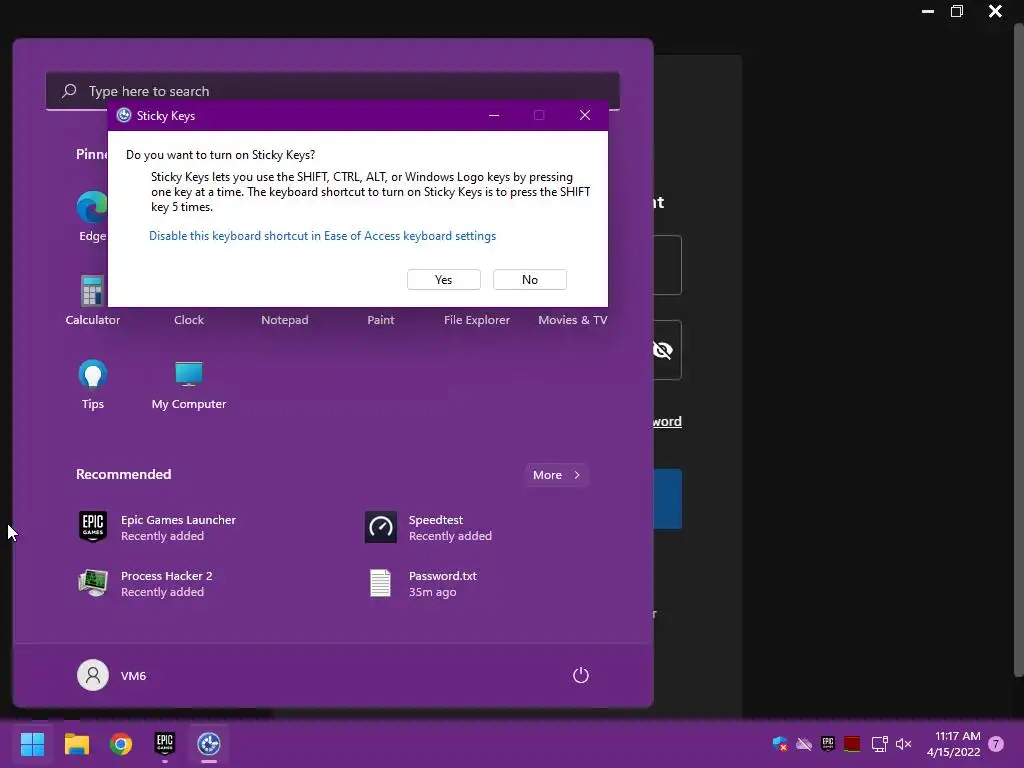1024x768 pixels.
Task: Launch Epic Games Launcher from Recommended
Action: click(157, 527)
